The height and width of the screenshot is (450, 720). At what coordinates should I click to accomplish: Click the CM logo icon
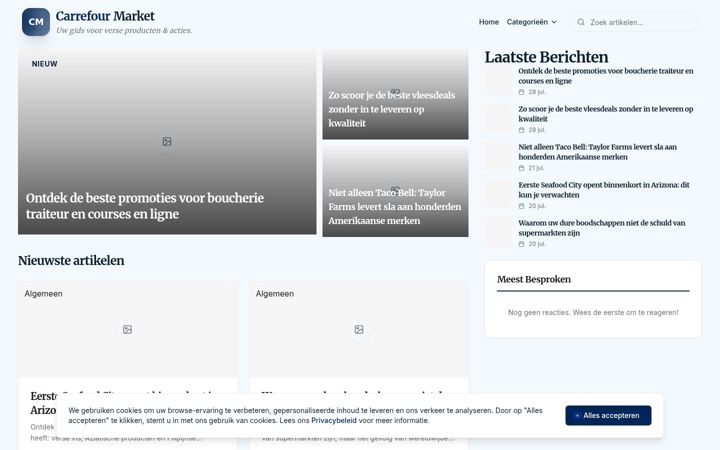pos(36,22)
